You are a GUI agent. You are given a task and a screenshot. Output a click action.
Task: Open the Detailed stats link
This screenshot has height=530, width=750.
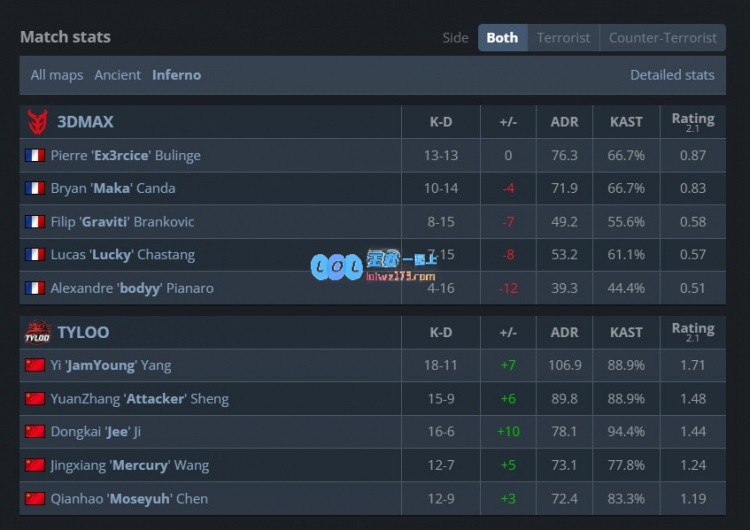(672, 75)
